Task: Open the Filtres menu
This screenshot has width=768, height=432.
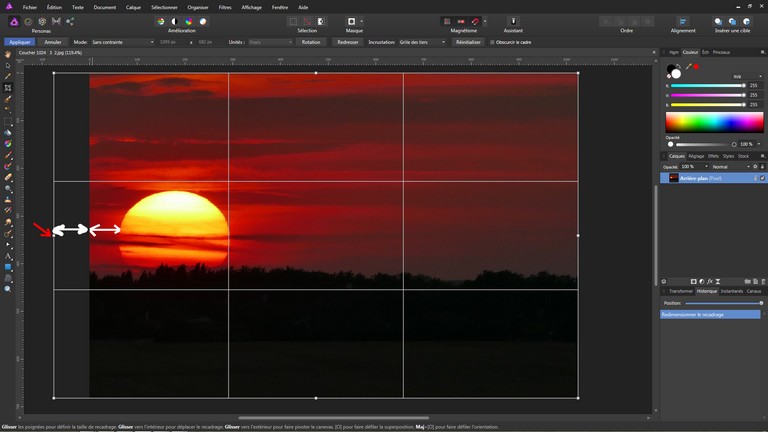Action: point(225,7)
